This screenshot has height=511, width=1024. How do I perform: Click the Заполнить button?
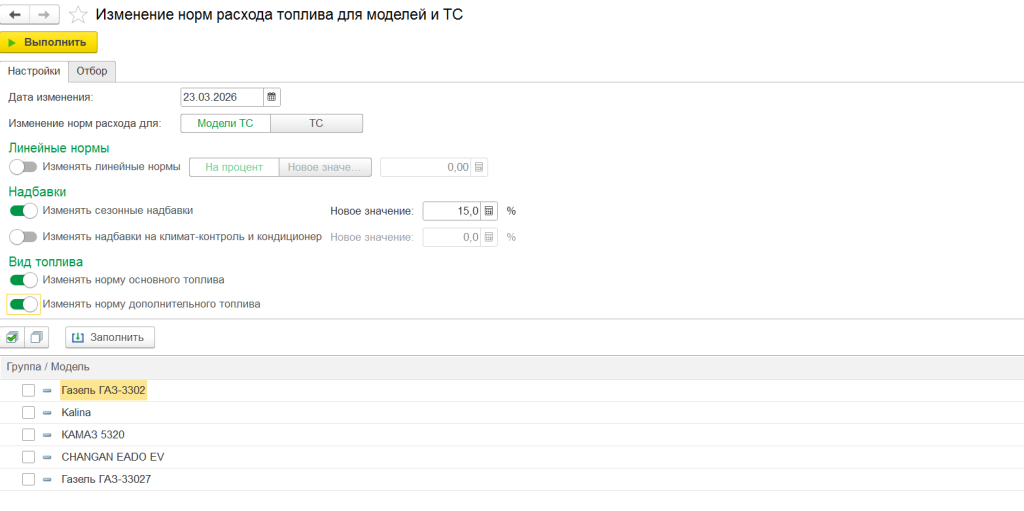coord(110,337)
